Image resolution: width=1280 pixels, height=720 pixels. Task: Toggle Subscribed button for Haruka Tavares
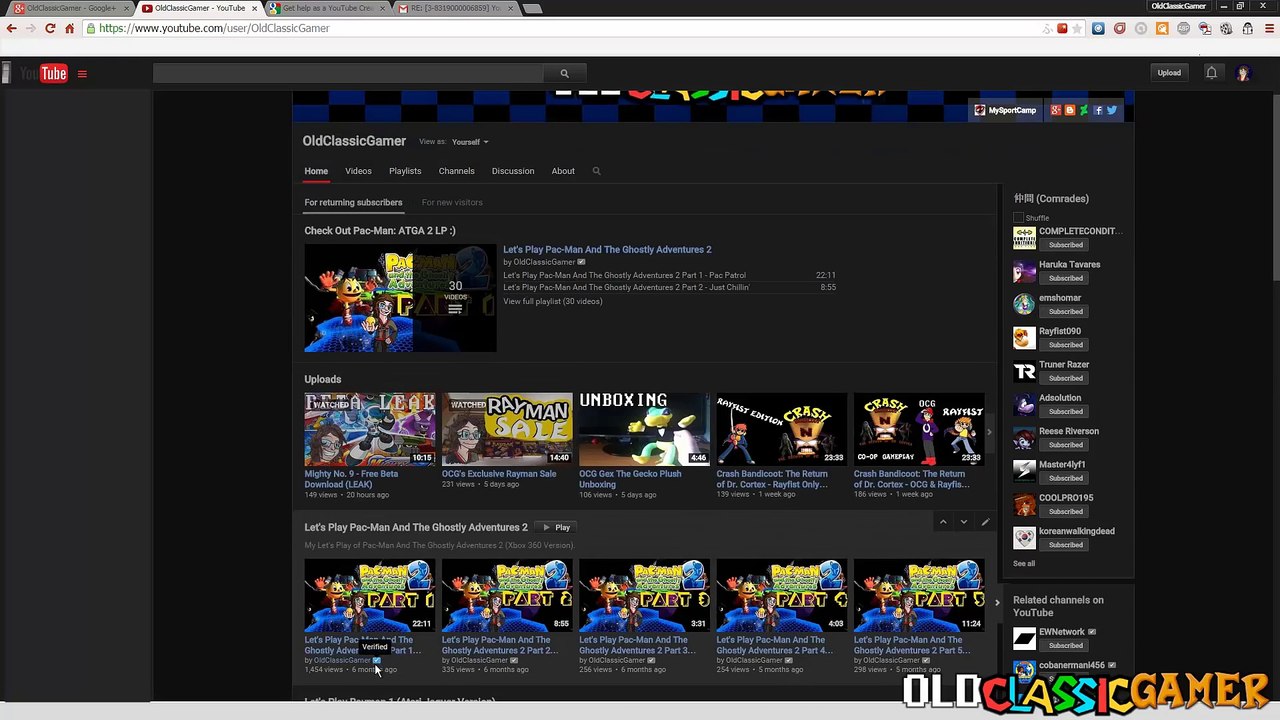[1065, 278]
